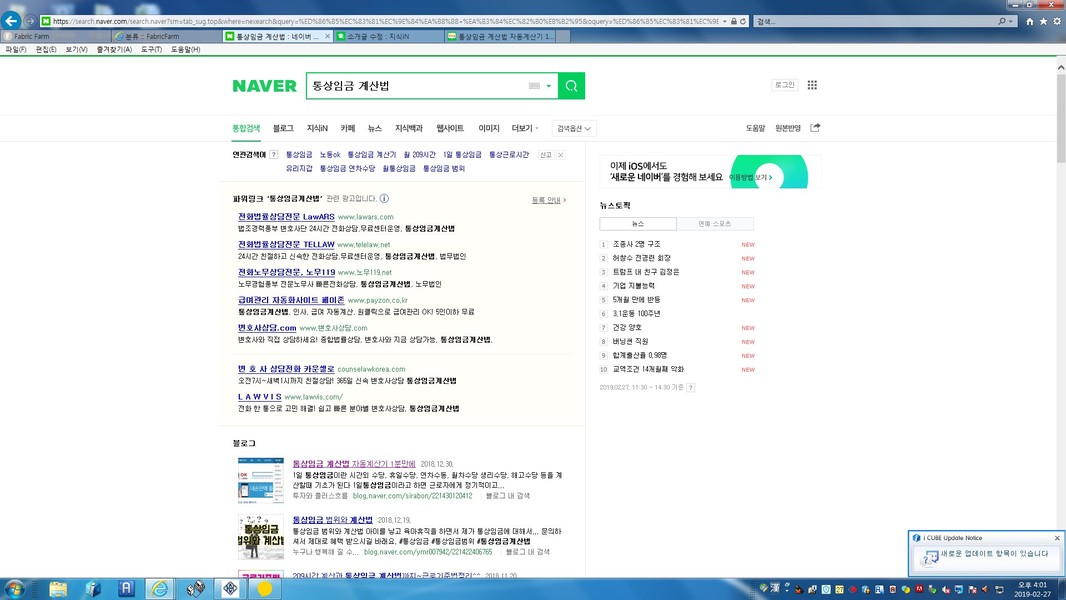Switch to the 블로그 search tab
The width and height of the screenshot is (1066, 600).
coord(283,128)
